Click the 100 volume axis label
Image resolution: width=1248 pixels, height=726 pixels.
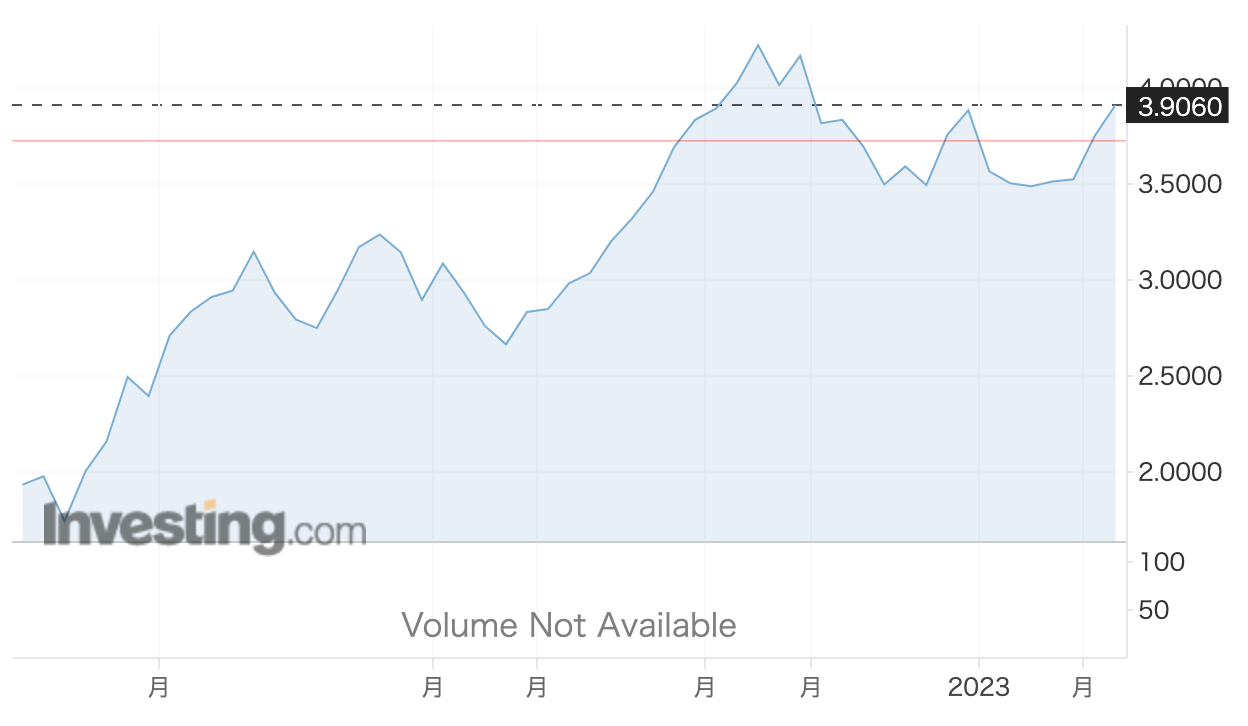[x=1162, y=562]
